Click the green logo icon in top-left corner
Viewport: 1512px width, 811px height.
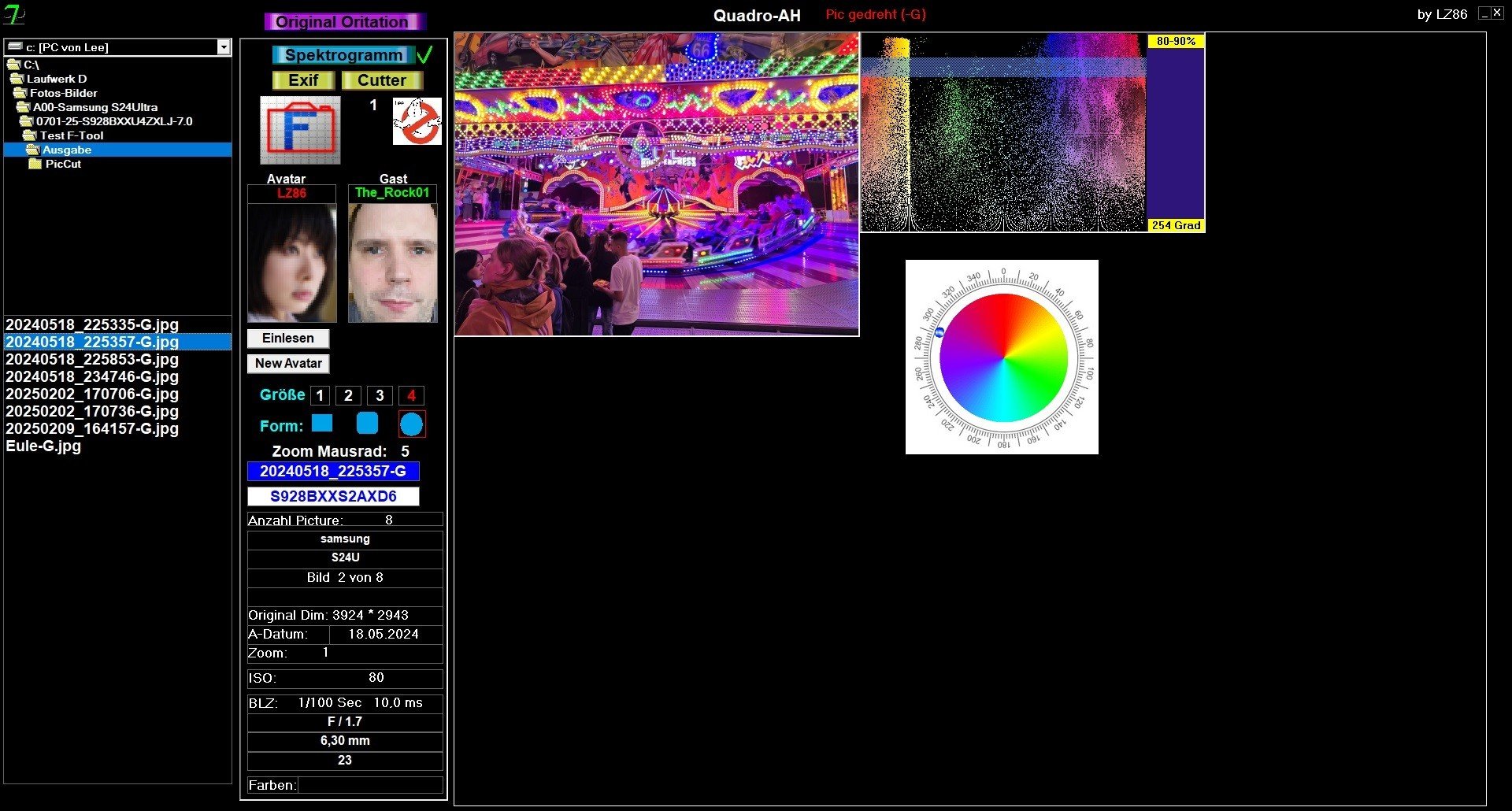pyautogui.click(x=14, y=14)
